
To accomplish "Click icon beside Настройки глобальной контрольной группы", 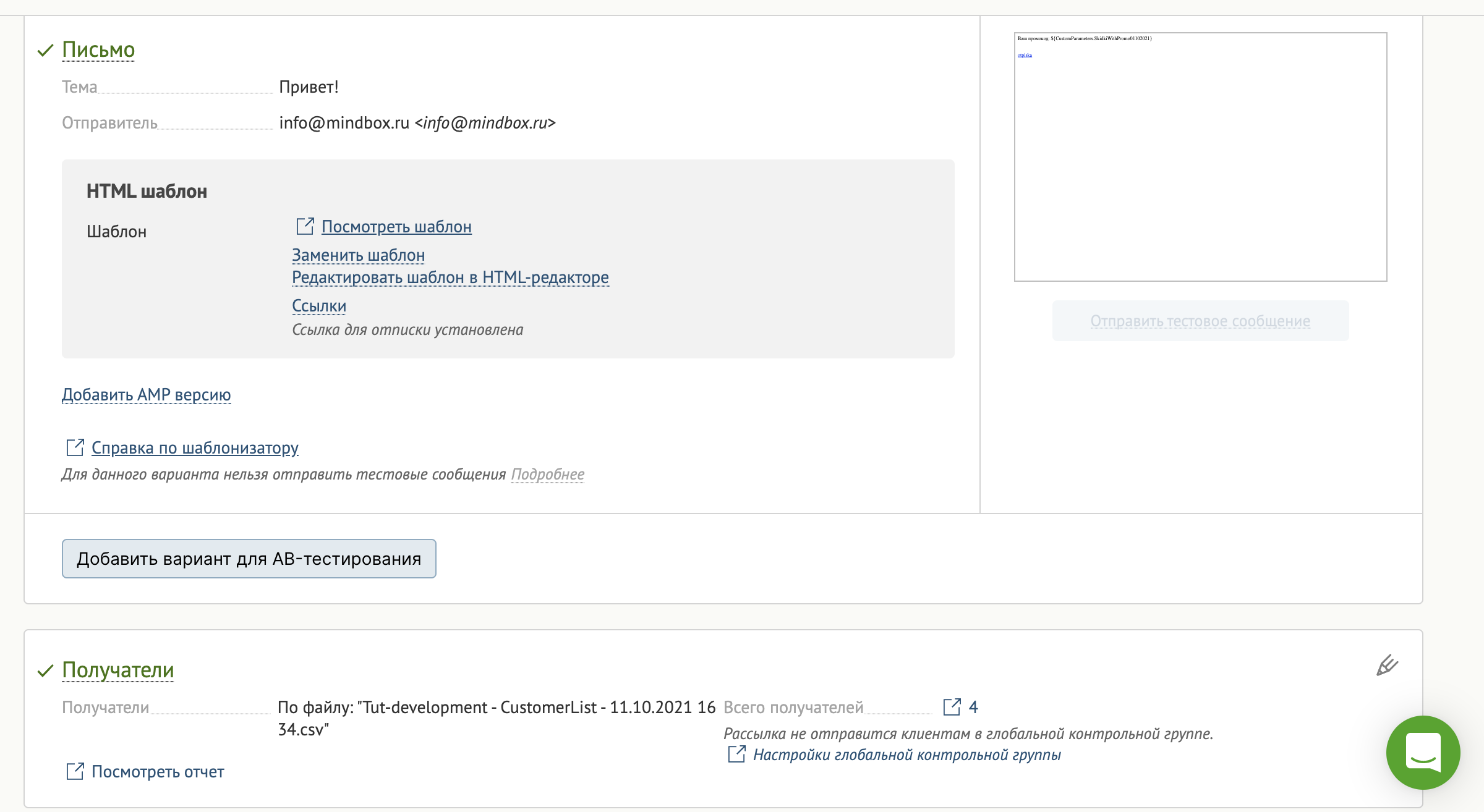I will [x=736, y=754].
